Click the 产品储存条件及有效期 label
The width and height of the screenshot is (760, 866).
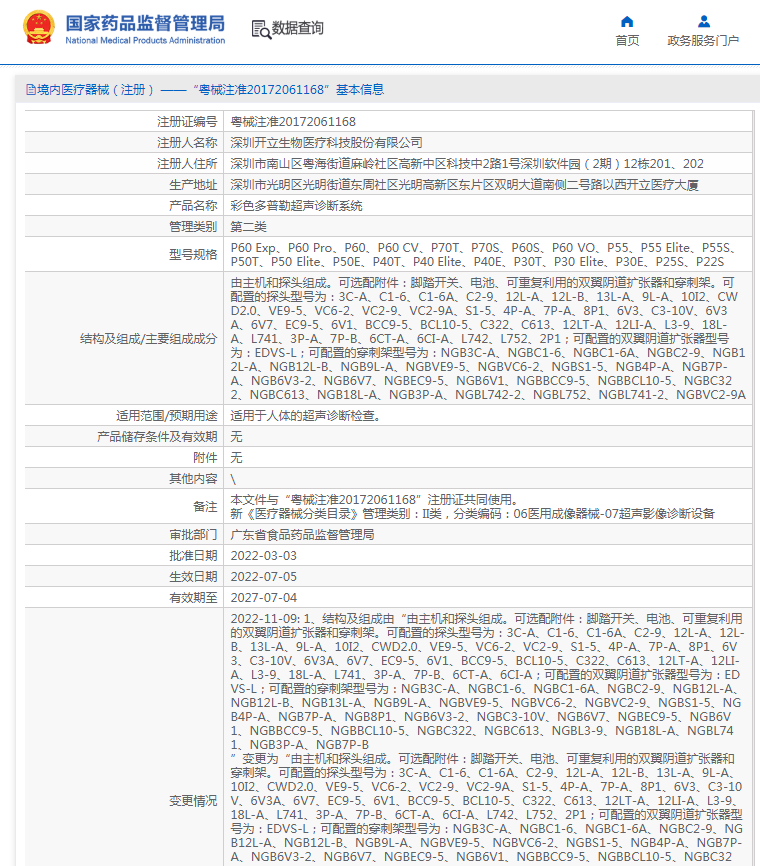pos(157,436)
